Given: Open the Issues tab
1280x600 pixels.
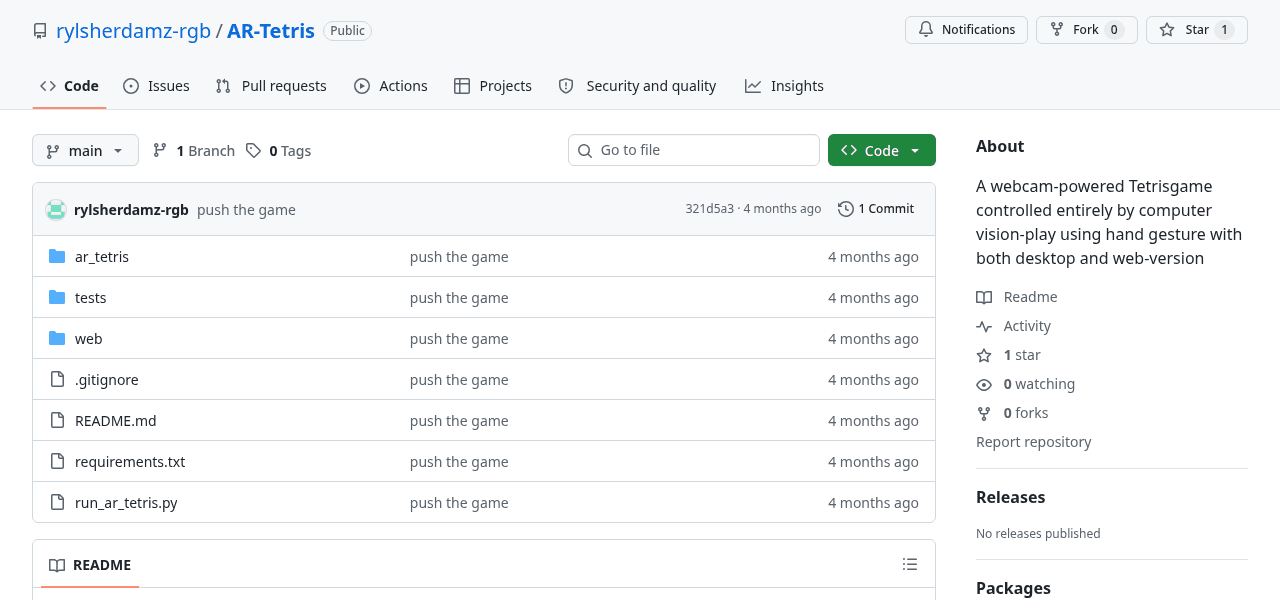Looking at the screenshot, I should coord(156,86).
